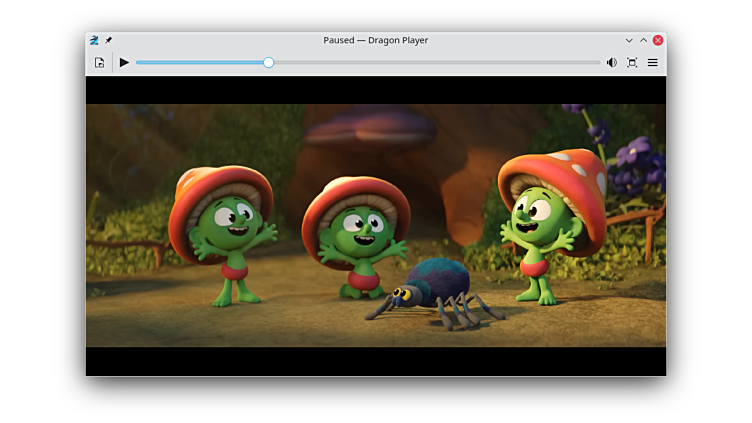Click the black letterbox bar above video
This screenshot has width=752, height=423.
pyautogui.click(x=375, y=90)
